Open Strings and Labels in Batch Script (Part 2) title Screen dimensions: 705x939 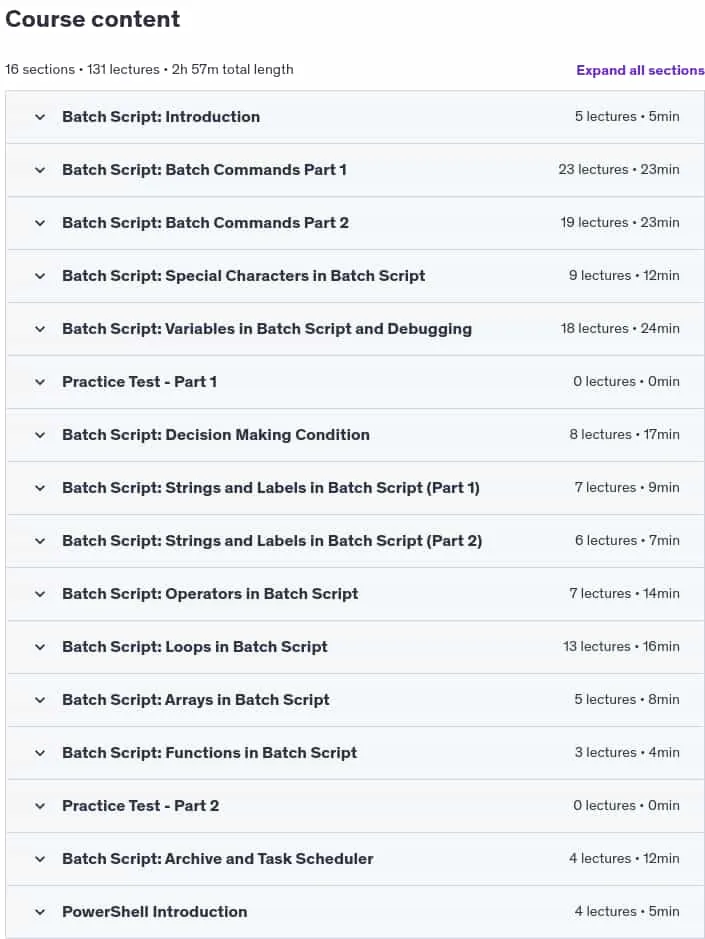click(x=272, y=541)
